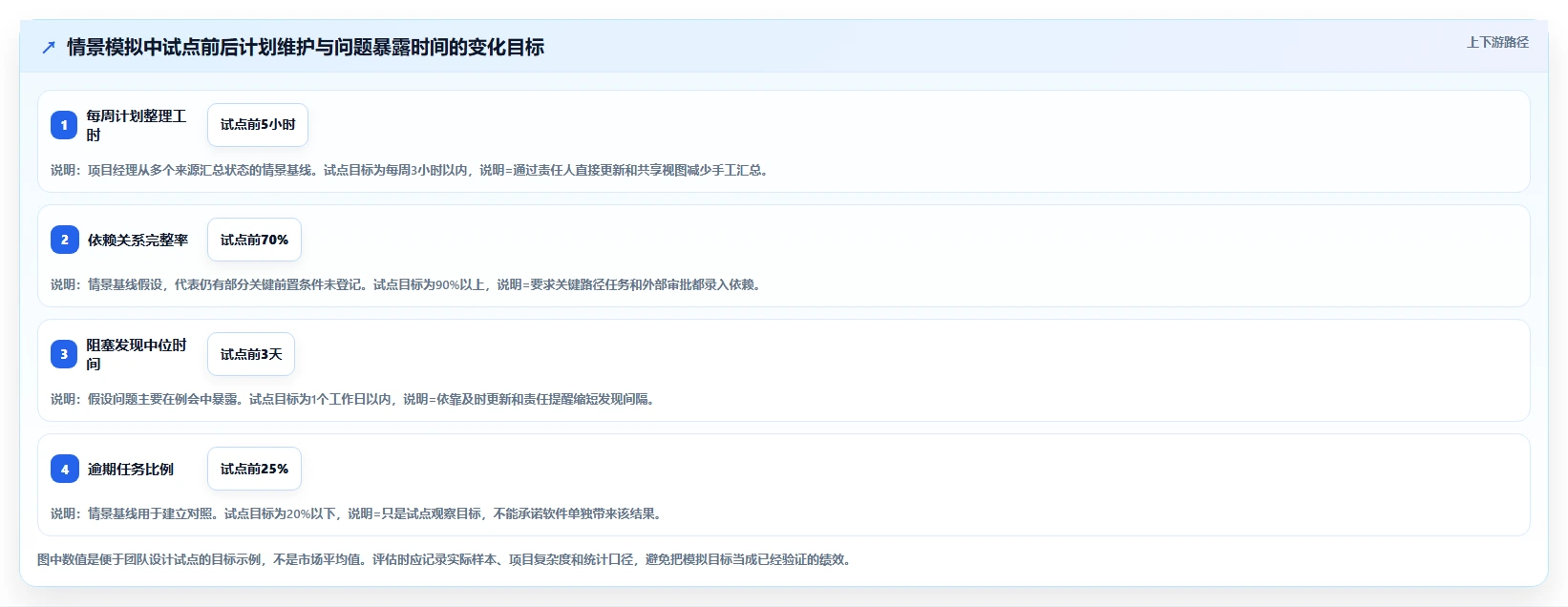Click the number 1 badge for 每周计划整理工时

point(64,125)
